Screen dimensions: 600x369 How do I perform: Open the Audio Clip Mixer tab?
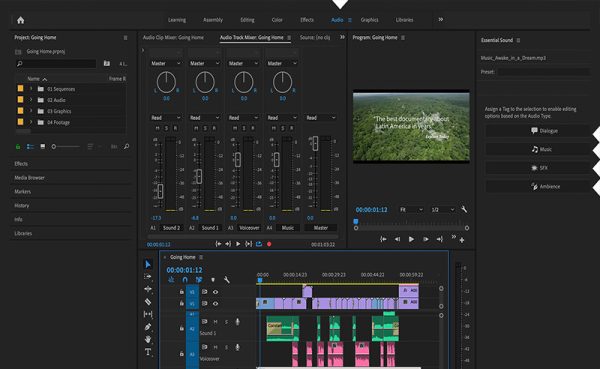tap(173, 38)
